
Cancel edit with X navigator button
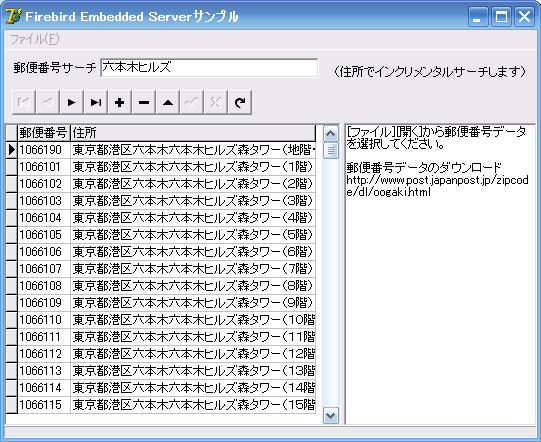216,102
